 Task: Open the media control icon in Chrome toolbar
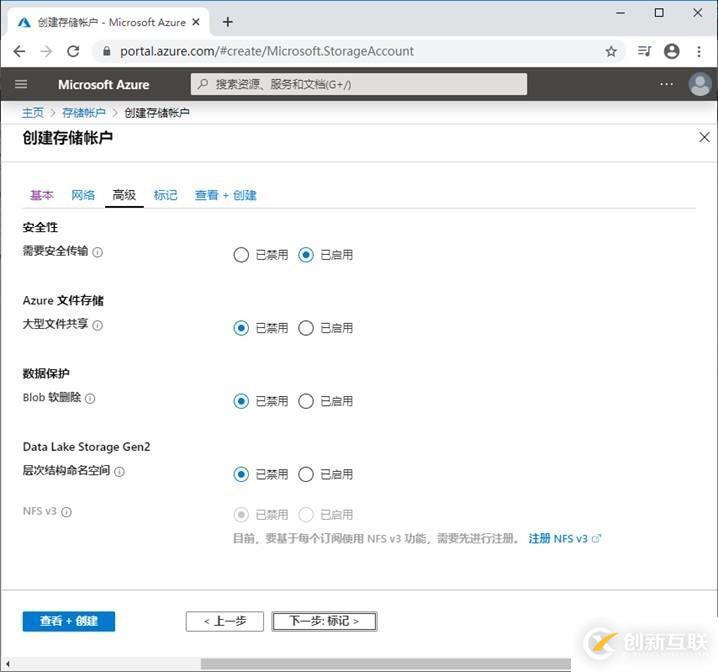[x=644, y=51]
